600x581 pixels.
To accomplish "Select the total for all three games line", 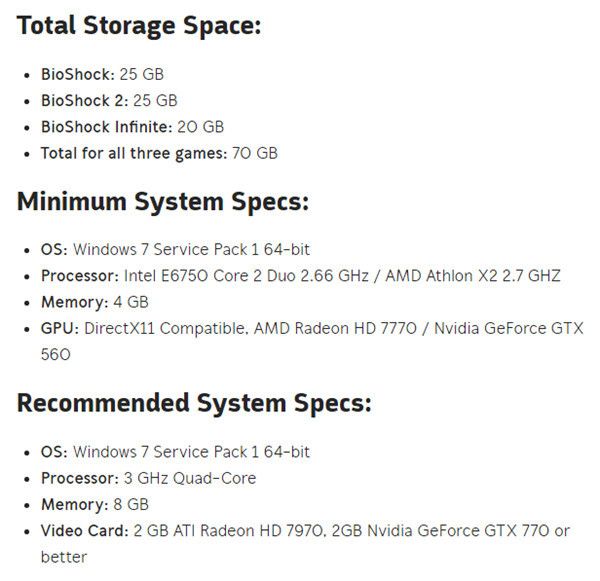I will click(x=159, y=153).
